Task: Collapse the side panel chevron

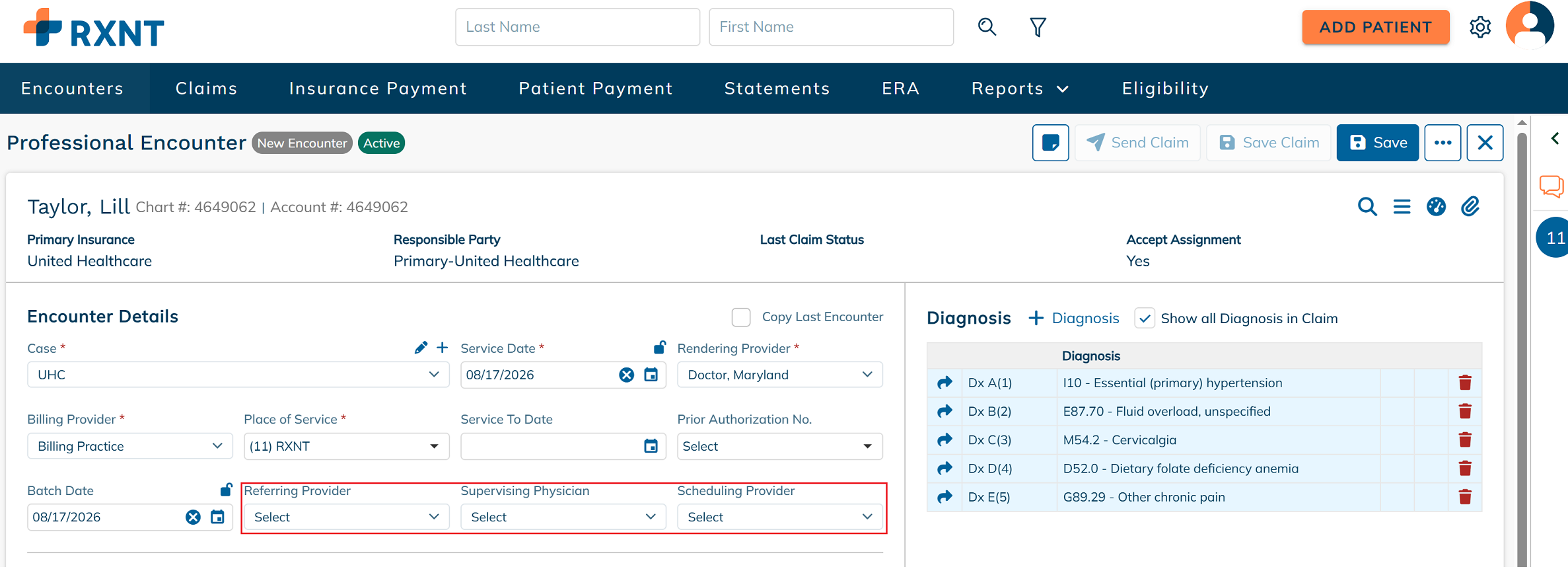Action: (1555, 138)
